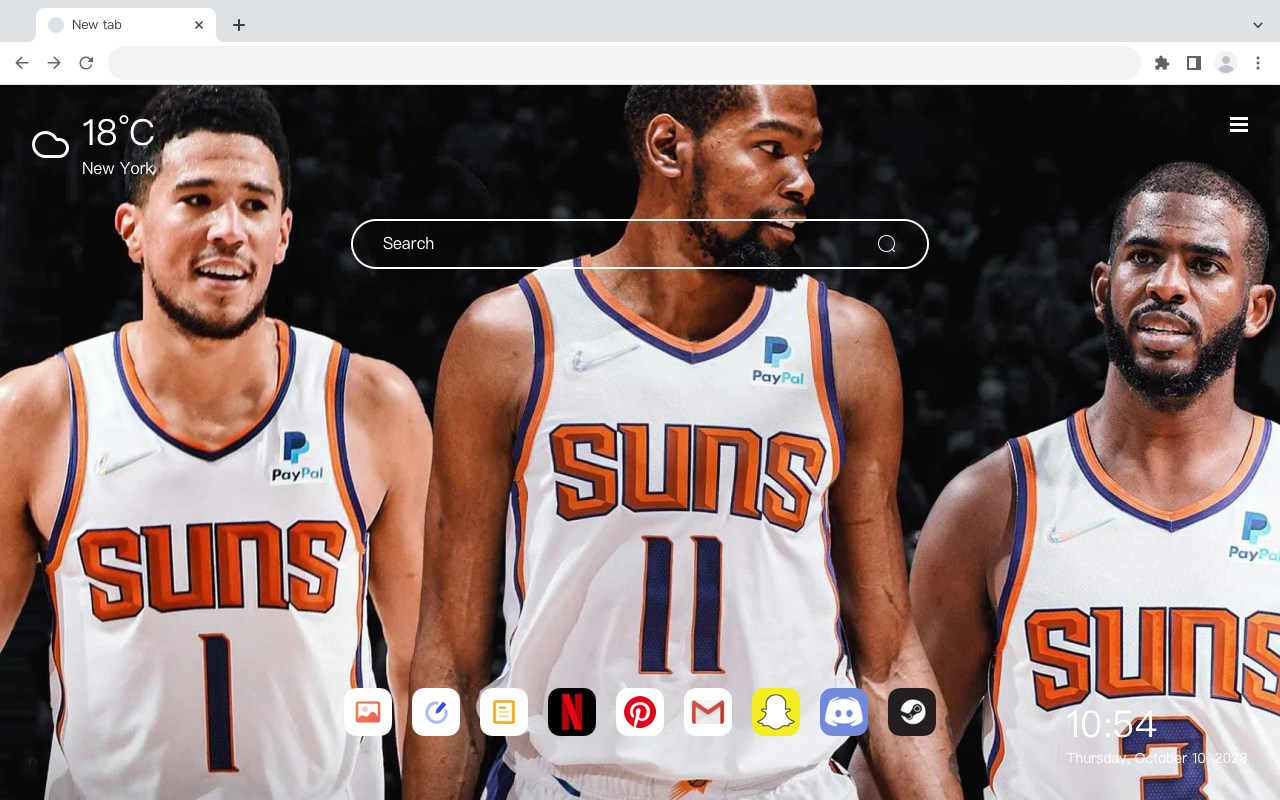Open the yellow notes shortcut icon
Viewport: 1280px width, 800px height.
[504, 712]
